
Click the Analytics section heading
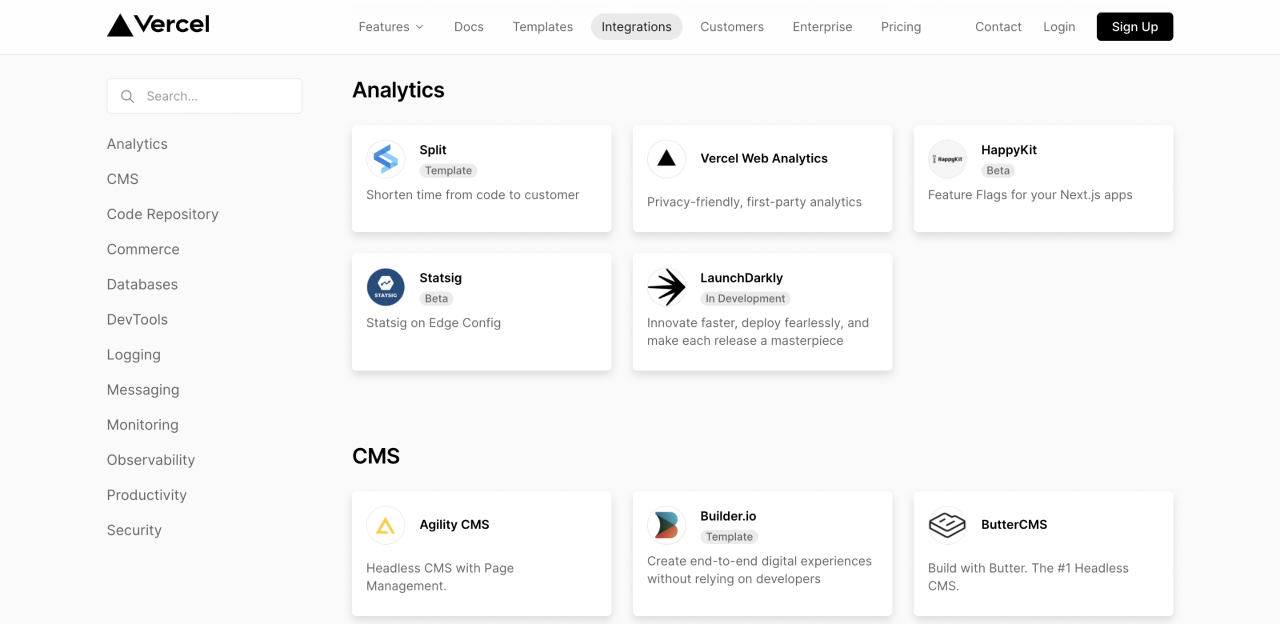[398, 90]
